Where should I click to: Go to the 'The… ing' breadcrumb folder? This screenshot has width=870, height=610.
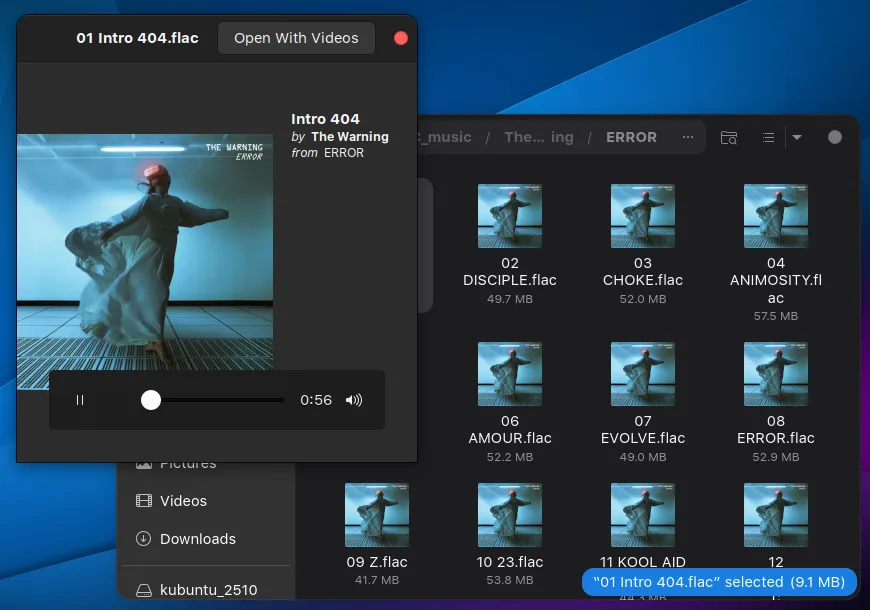pyautogui.click(x=538, y=137)
